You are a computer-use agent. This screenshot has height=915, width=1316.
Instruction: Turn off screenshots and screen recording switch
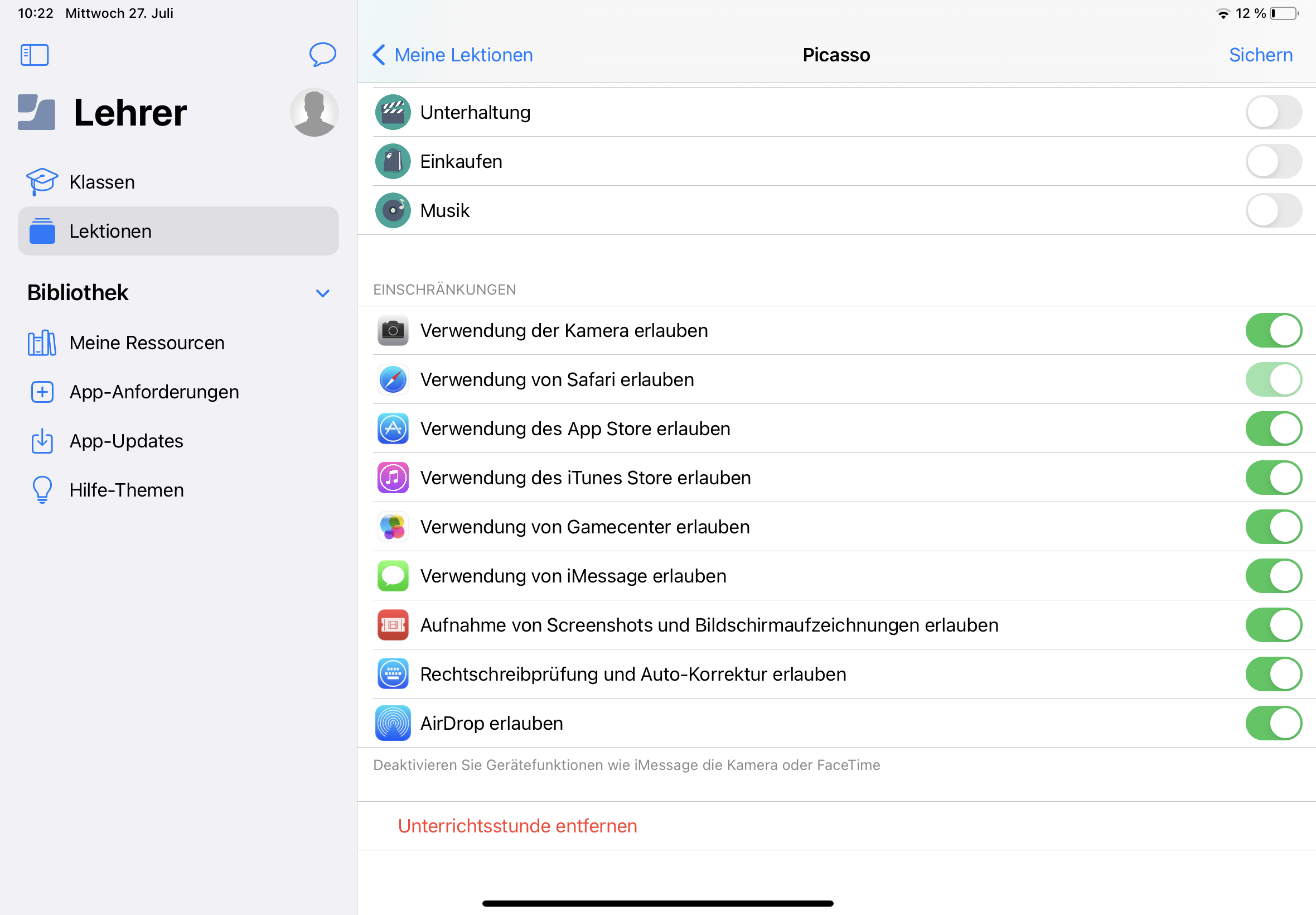click(x=1274, y=625)
